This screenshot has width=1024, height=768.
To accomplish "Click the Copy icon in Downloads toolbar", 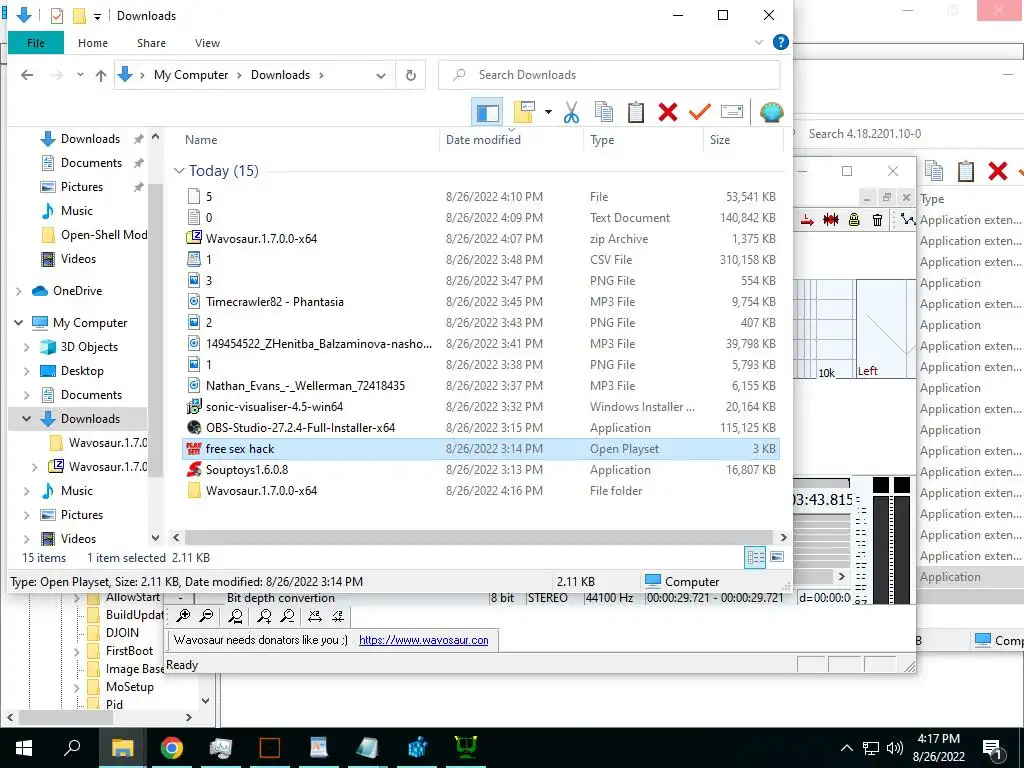I will [x=603, y=112].
